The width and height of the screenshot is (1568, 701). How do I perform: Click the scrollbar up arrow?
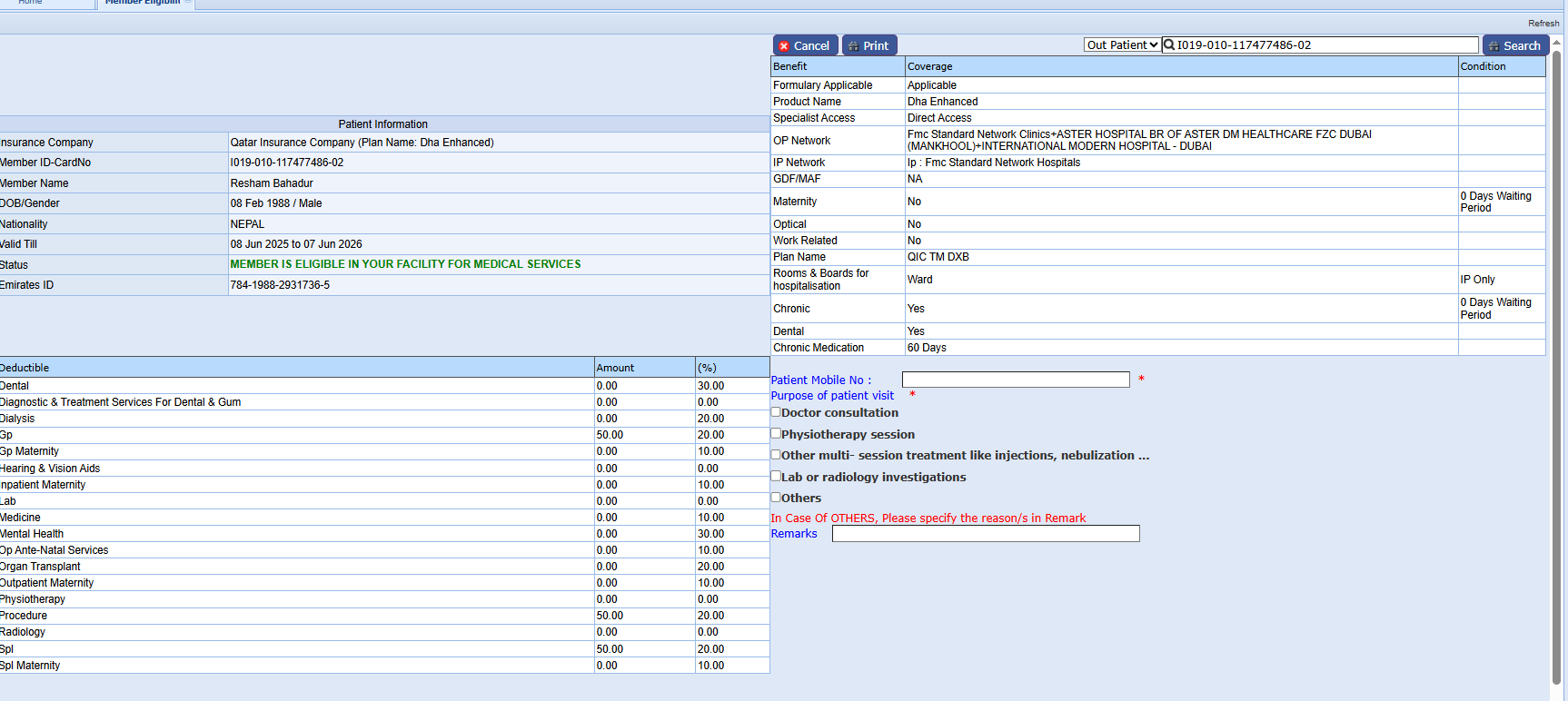1556,42
